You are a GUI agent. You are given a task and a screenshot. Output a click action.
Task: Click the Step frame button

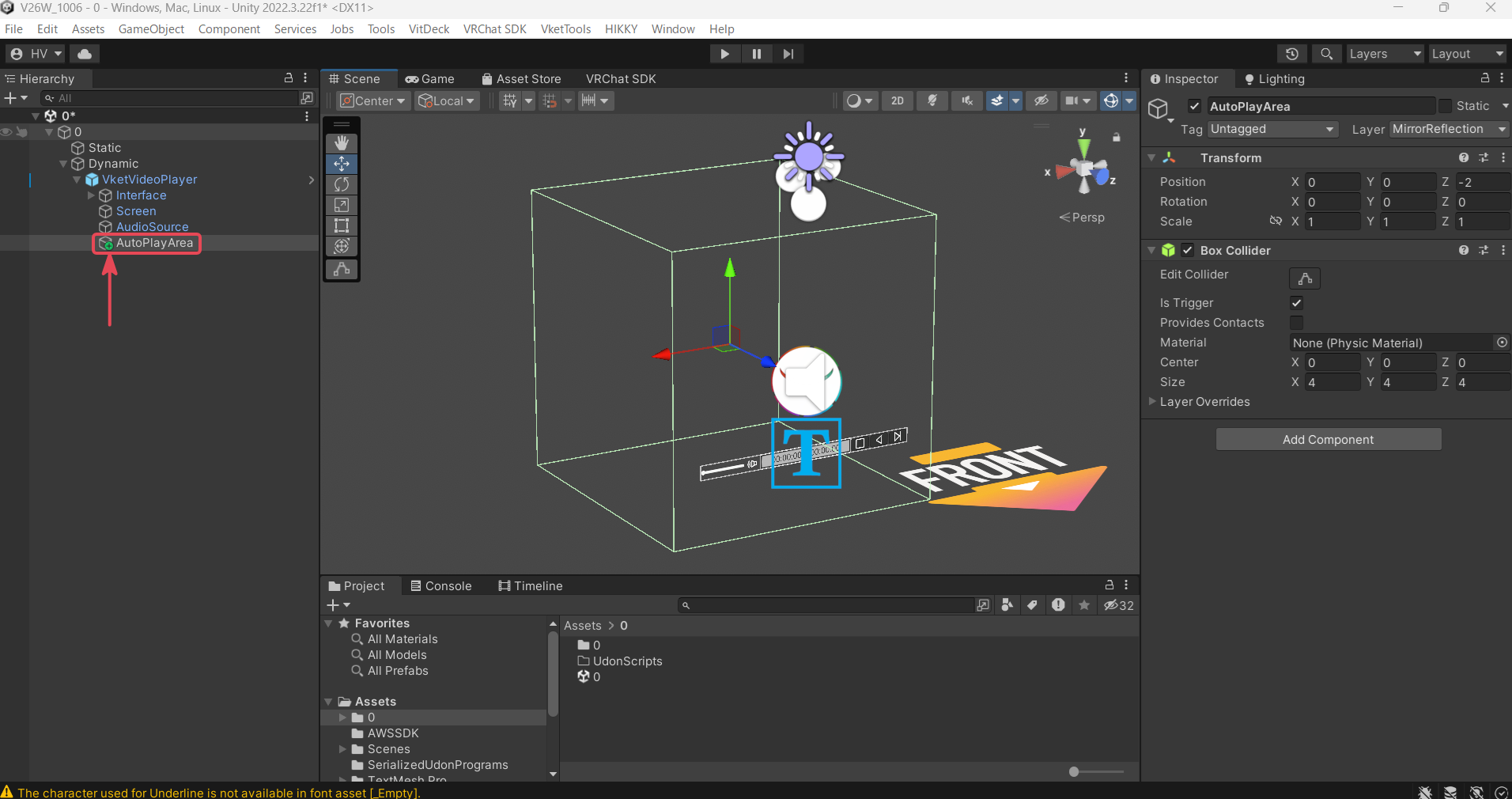[788, 54]
